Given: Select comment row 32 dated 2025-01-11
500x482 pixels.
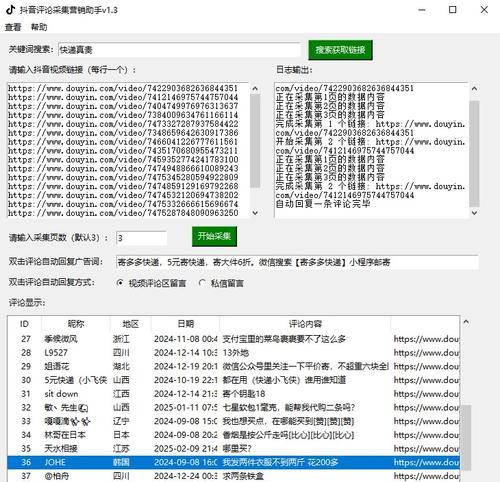Looking at the screenshot, I should (233, 407).
